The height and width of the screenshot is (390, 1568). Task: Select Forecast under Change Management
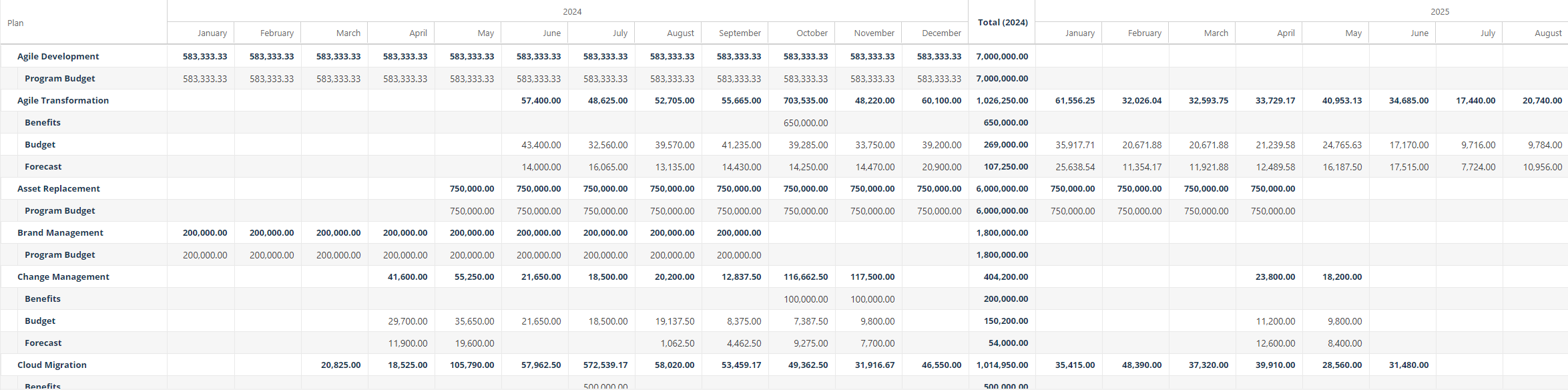click(43, 343)
